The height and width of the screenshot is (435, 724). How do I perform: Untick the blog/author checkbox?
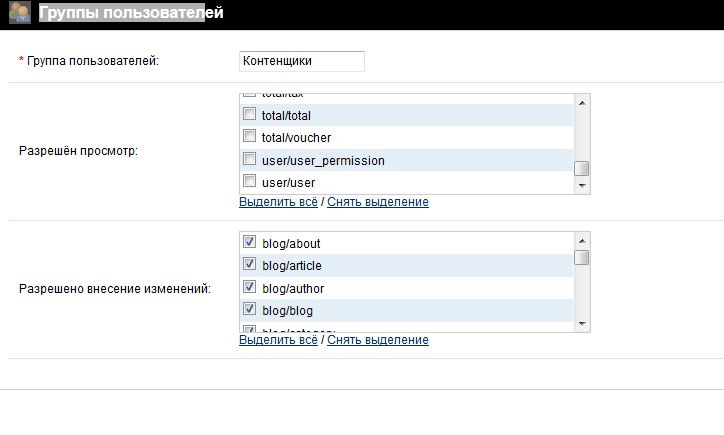click(250, 288)
